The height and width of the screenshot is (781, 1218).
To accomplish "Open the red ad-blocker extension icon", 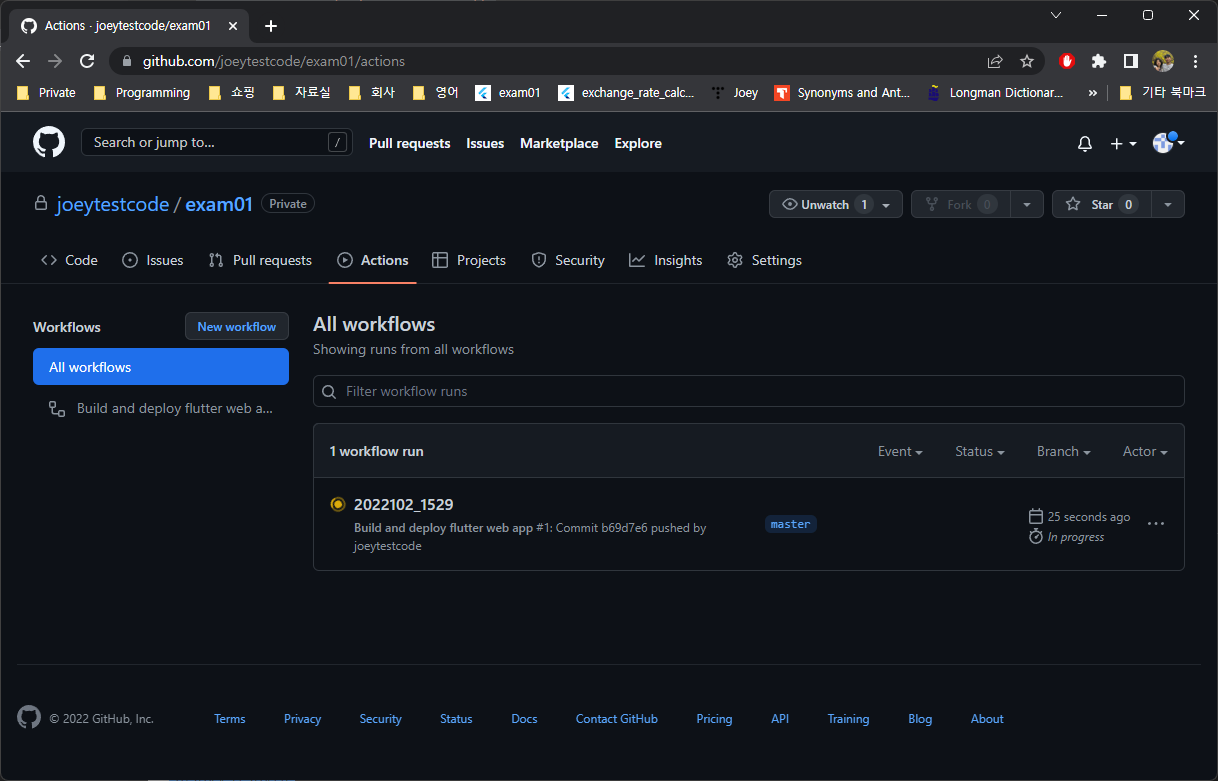I will coord(1067,61).
